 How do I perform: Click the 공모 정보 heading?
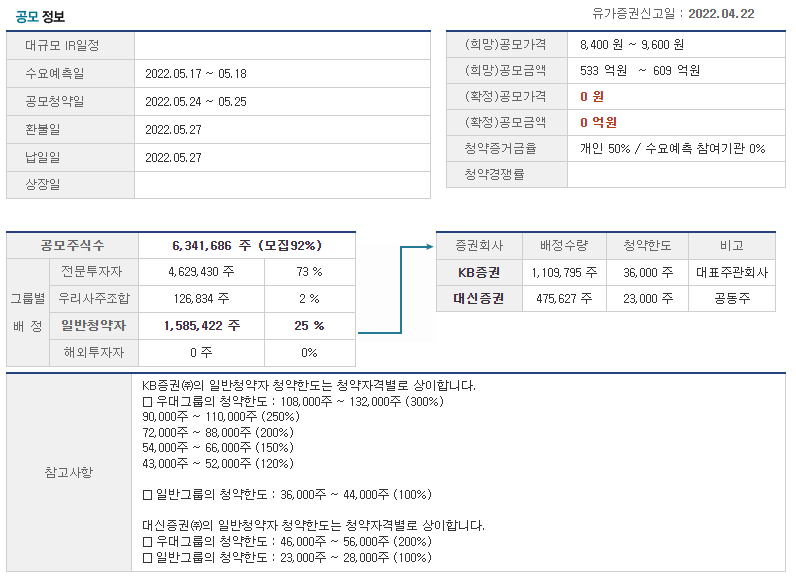tap(40, 17)
